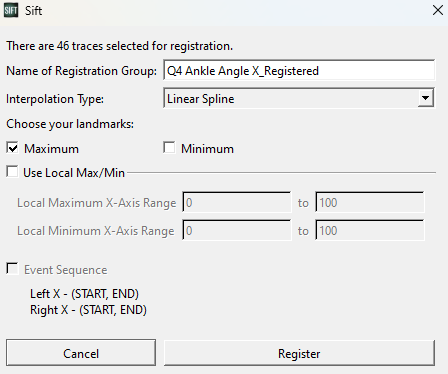
Task: Select the Left X - (START, END) sequence
Action: (x=84, y=294)
